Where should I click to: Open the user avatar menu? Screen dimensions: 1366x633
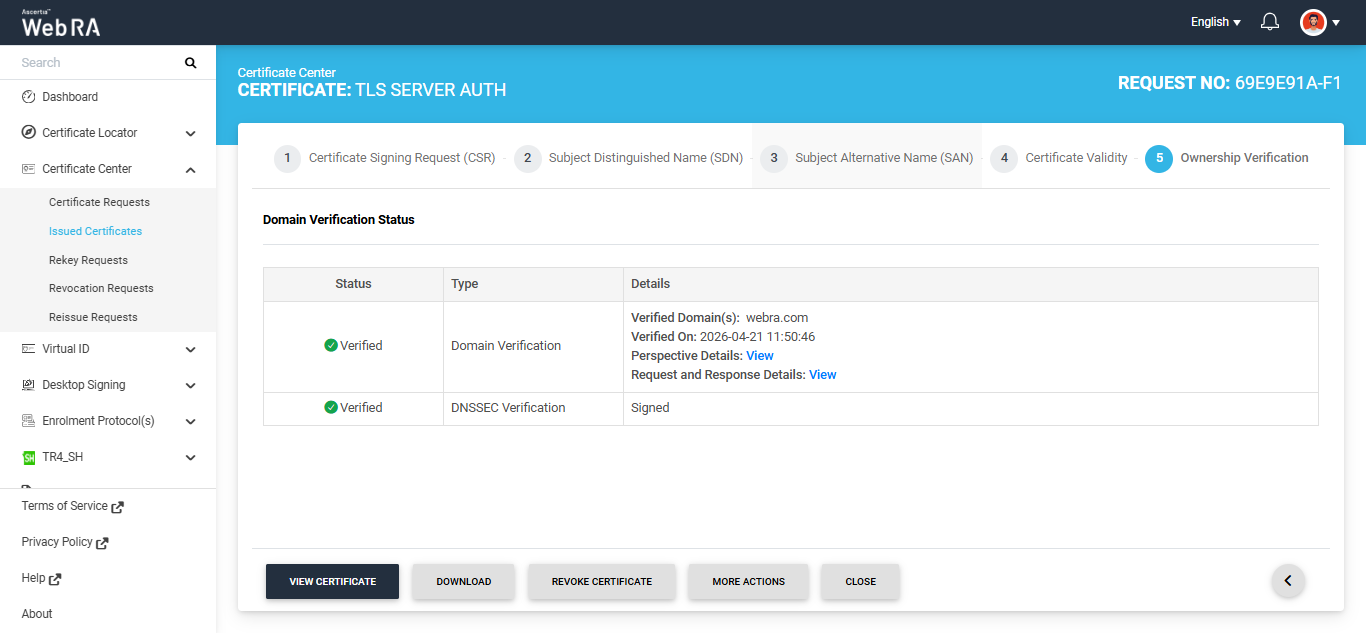click(x=1313, y=22)
